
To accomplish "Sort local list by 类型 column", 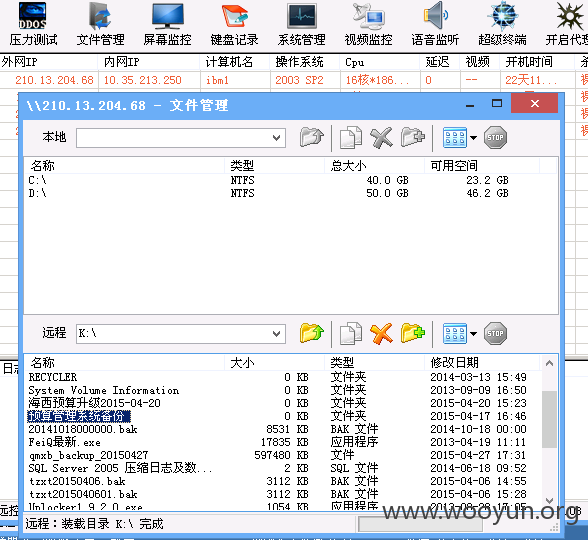I will pyautogui.click(x=274, y=165).
